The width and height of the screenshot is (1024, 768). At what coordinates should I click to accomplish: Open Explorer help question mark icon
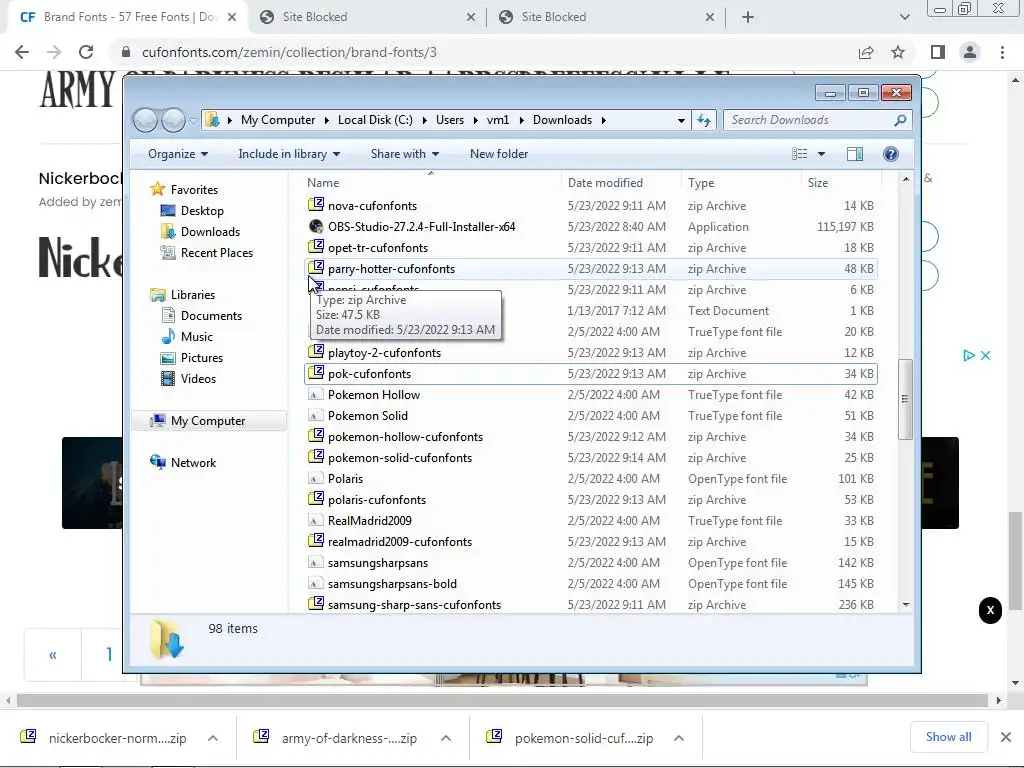point(891,154)
